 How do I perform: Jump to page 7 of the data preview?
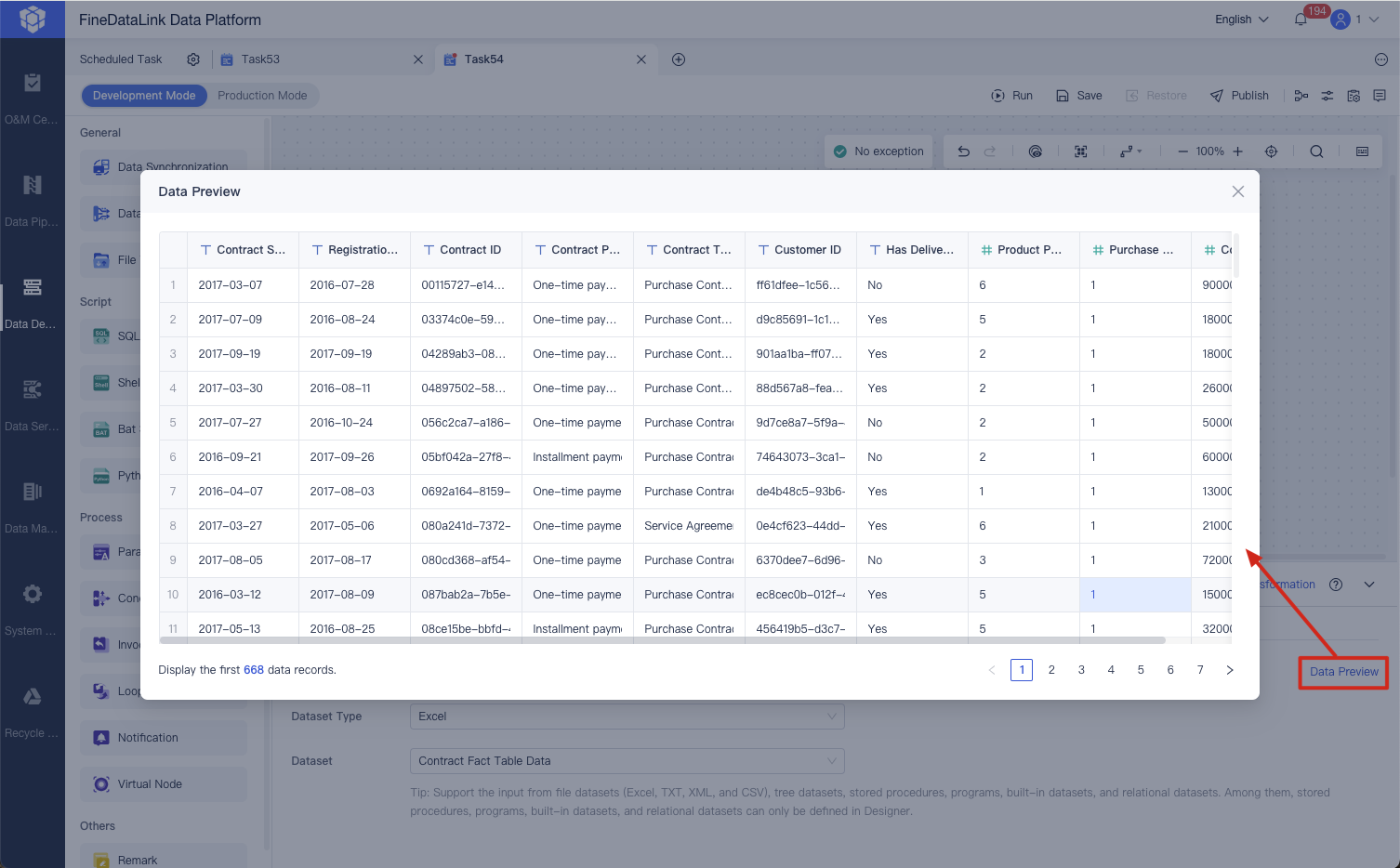point(1200,670)
